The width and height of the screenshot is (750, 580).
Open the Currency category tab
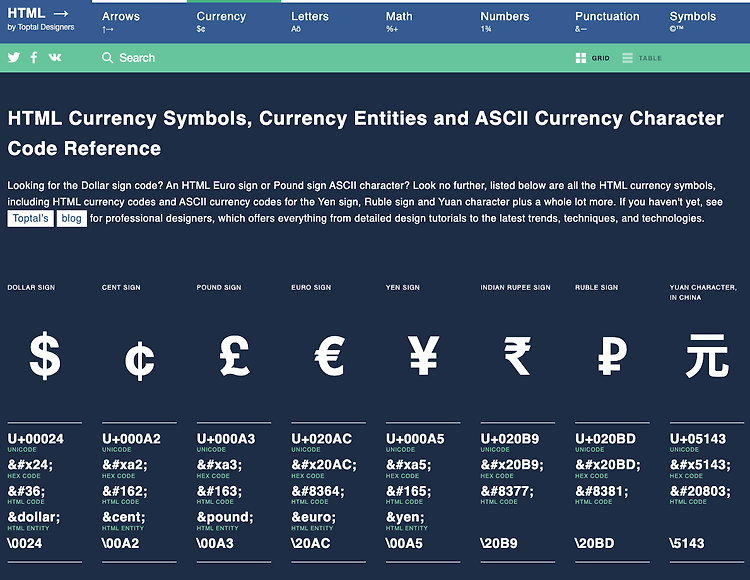(221, 22)
